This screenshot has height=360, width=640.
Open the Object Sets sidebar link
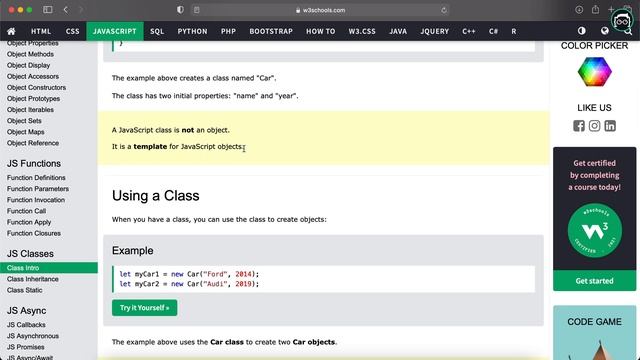[24, 121]
